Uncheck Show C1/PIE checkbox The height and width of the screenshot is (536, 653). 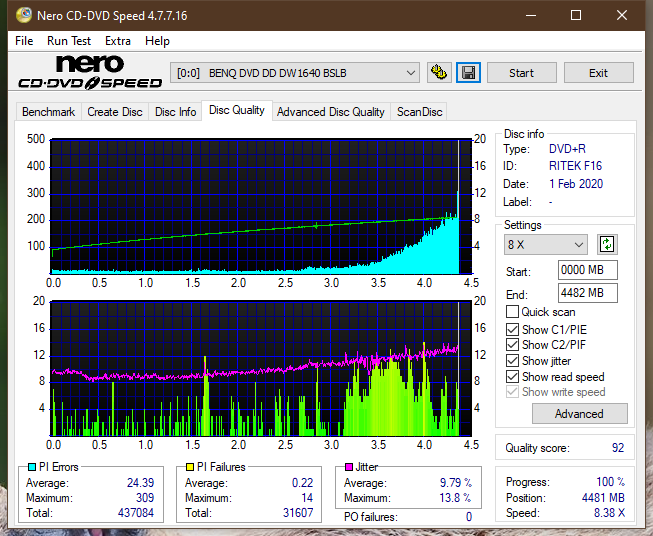512,329
